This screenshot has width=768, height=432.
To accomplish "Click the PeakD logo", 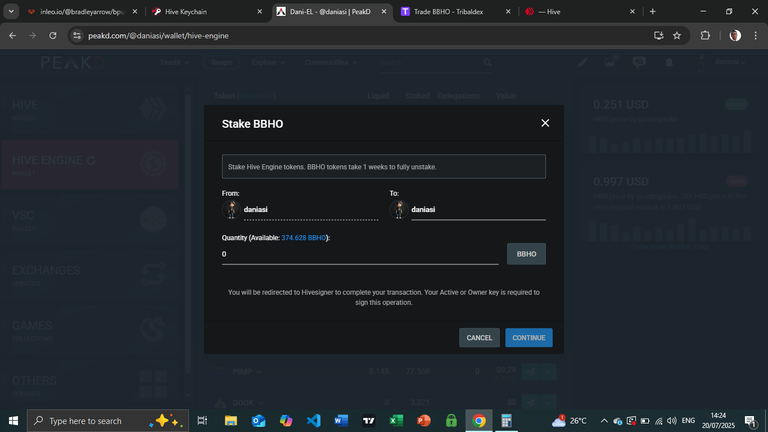I will tap(72, 63).
